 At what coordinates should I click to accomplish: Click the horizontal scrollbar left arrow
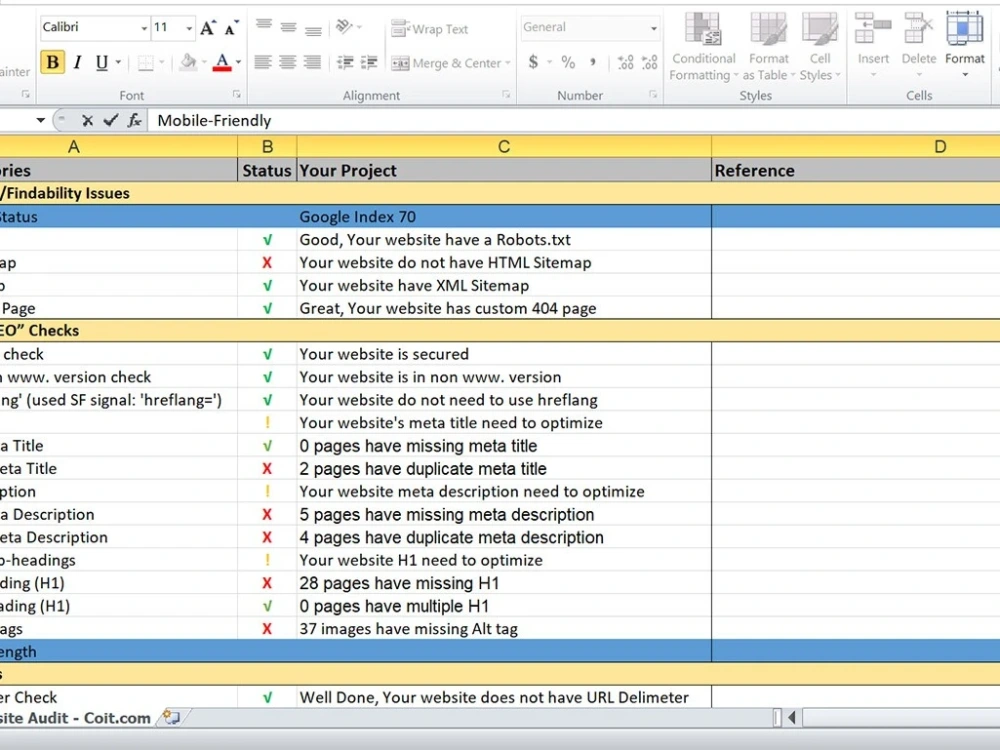[x=791, y=717]
